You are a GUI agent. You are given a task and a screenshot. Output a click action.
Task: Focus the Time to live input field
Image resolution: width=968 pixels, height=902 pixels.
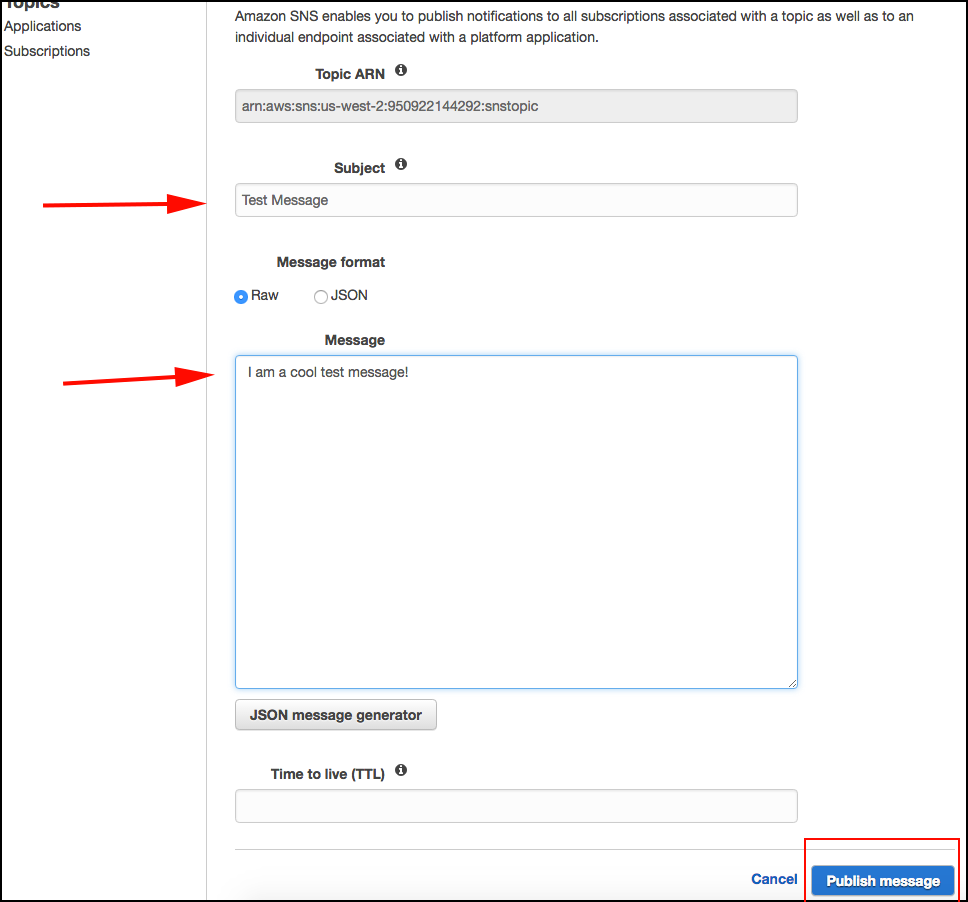point(516,806)
